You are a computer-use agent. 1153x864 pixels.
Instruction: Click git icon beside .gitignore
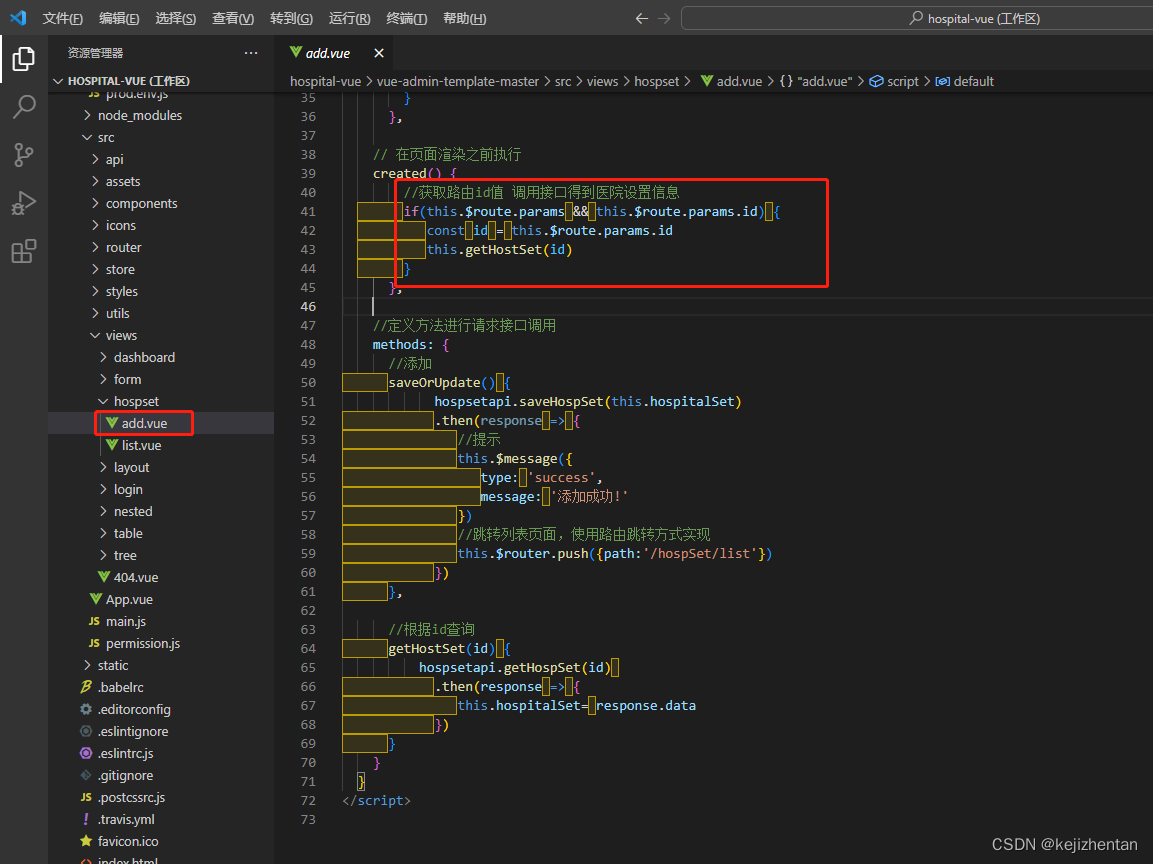click(x=86, y=775)
